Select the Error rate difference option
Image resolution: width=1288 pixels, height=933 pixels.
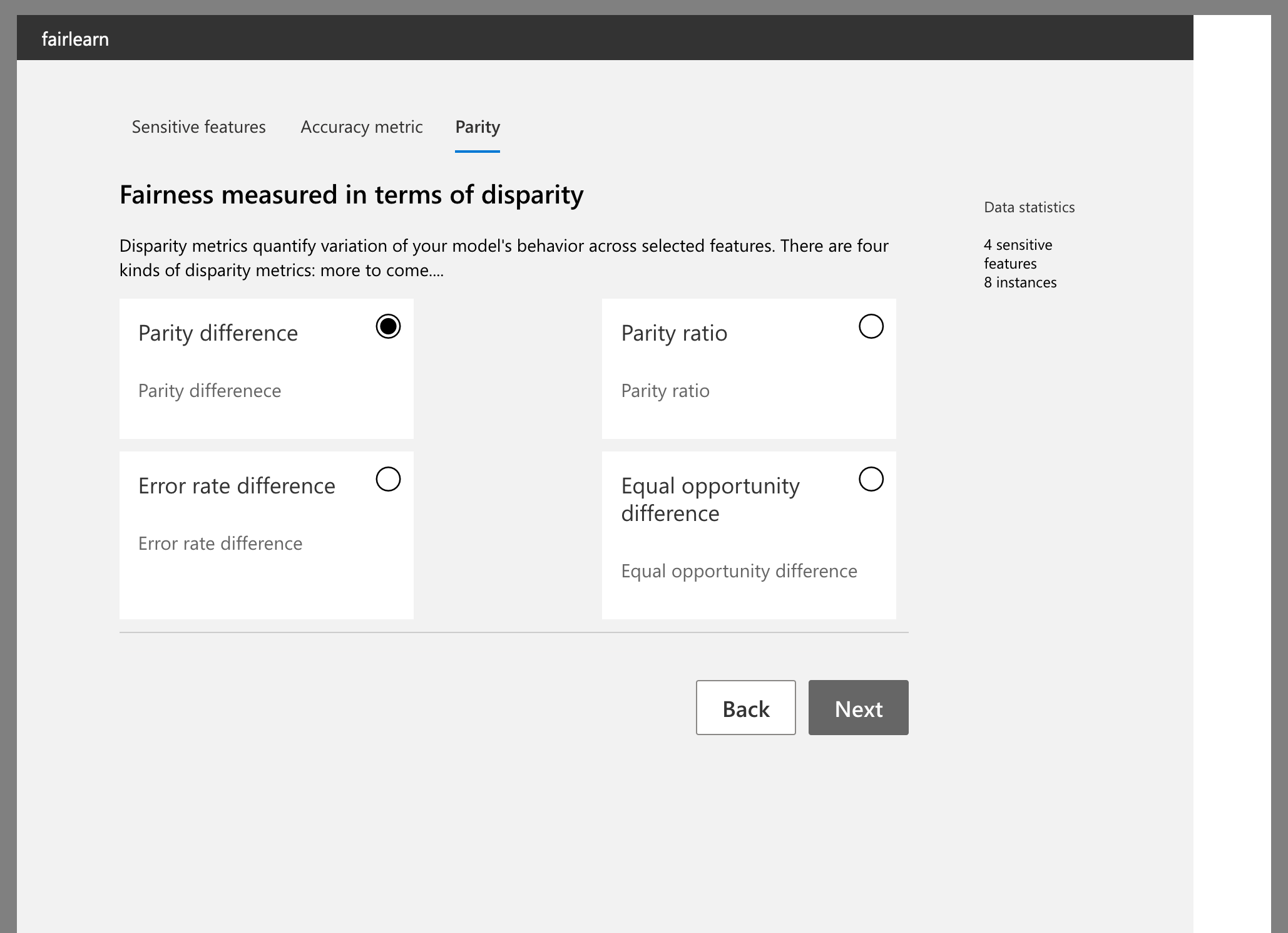coord(388,479)
